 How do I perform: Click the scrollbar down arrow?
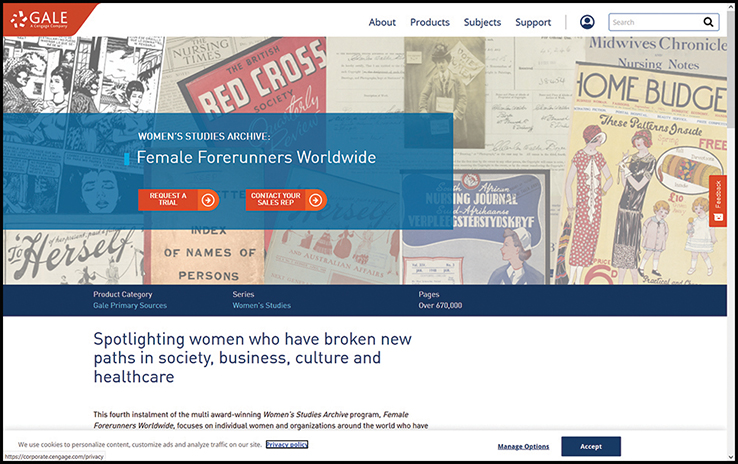730,456
